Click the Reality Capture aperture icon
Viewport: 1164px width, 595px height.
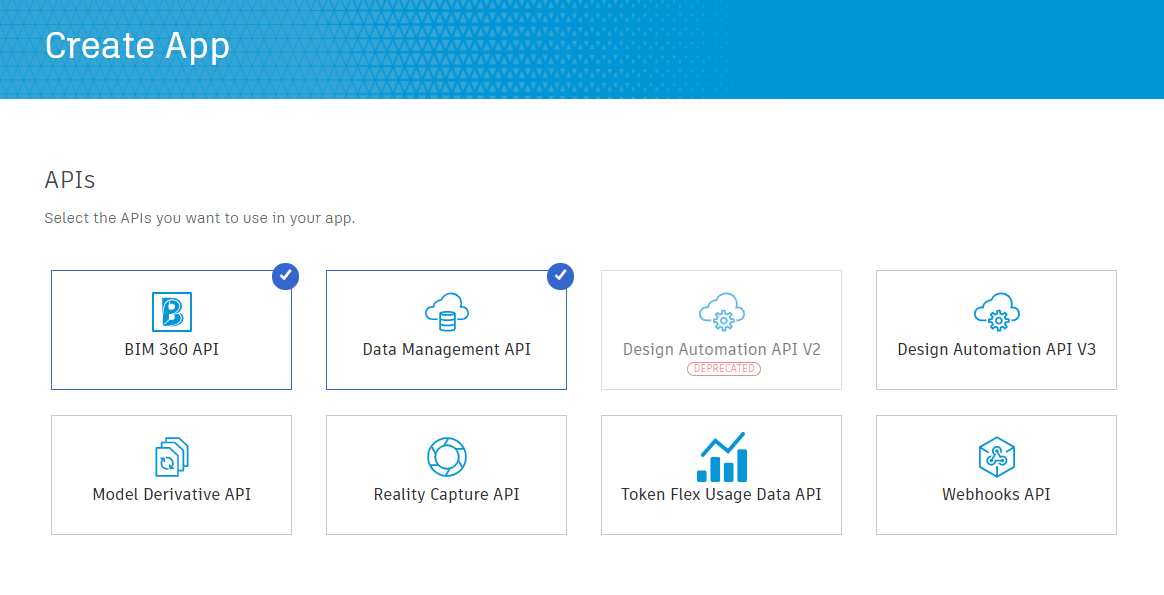pos(446,456)
